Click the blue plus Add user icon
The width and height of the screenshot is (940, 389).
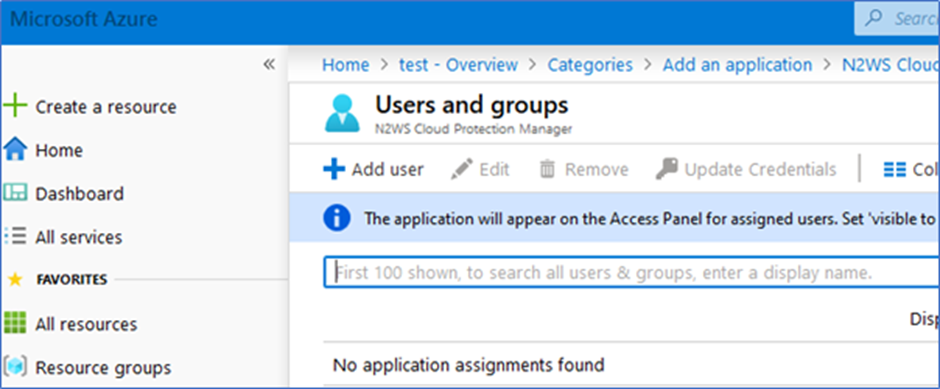pyautogui.click(x=334, y=169)
